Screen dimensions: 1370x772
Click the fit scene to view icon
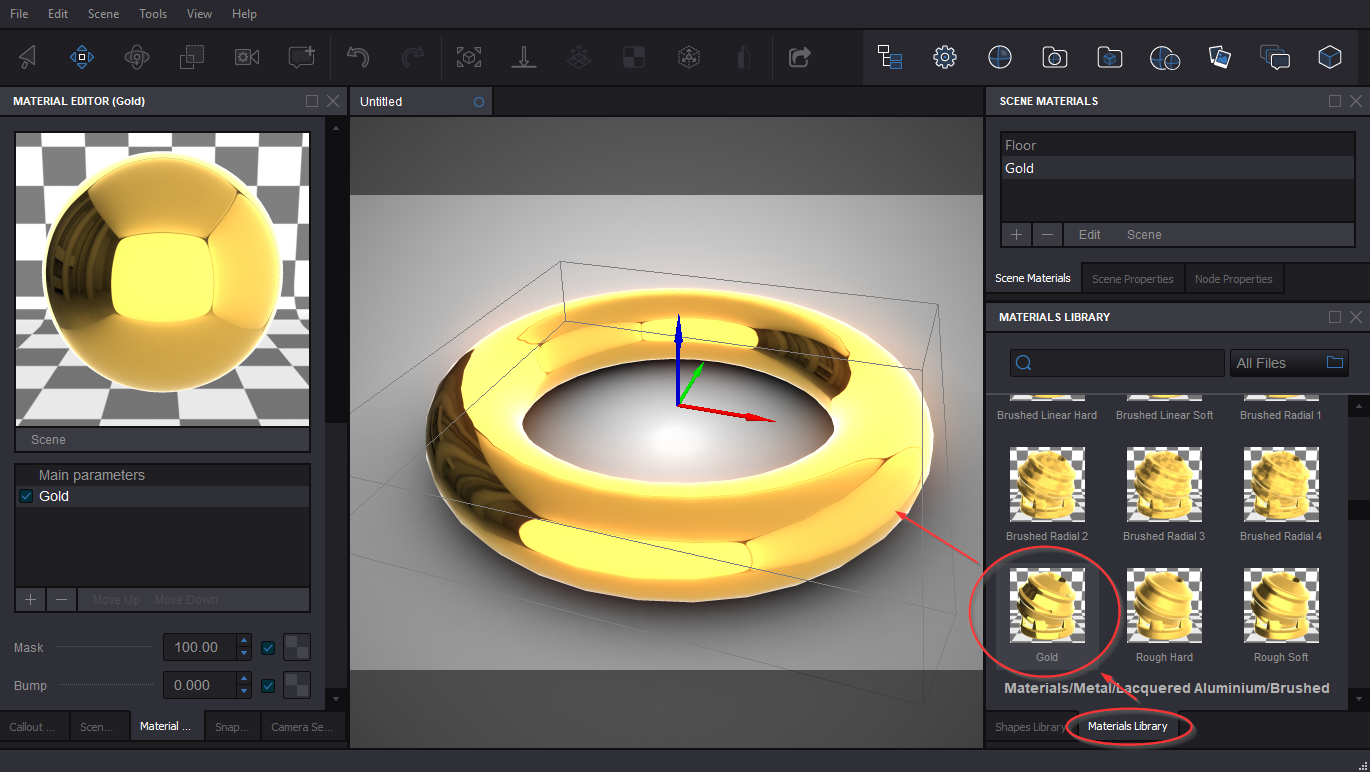[468, 57]
